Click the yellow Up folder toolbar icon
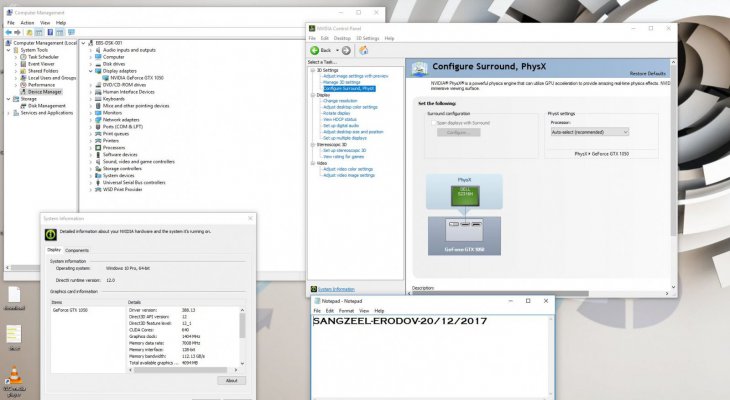The image size is (730, 400). pos(29,32)
